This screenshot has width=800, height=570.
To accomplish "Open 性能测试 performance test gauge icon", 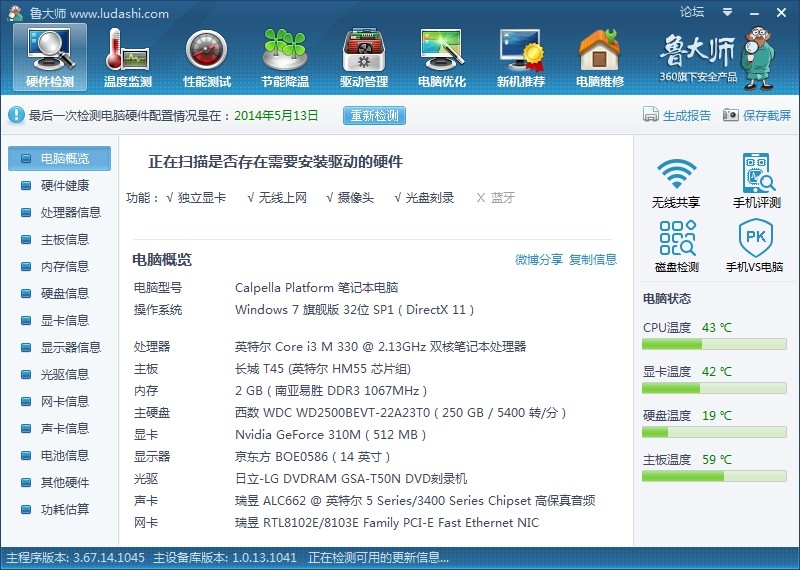I will [207, 58].
